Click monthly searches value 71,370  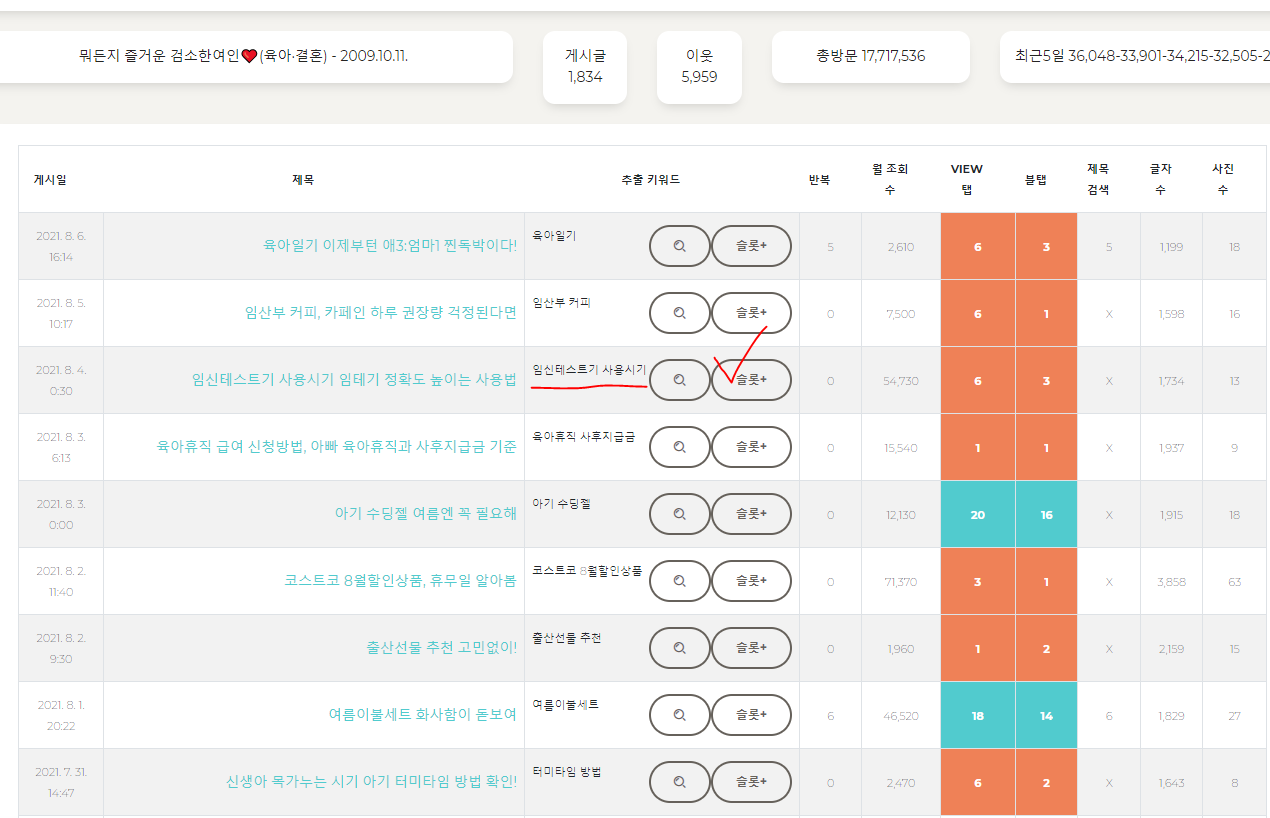[901, 582]
